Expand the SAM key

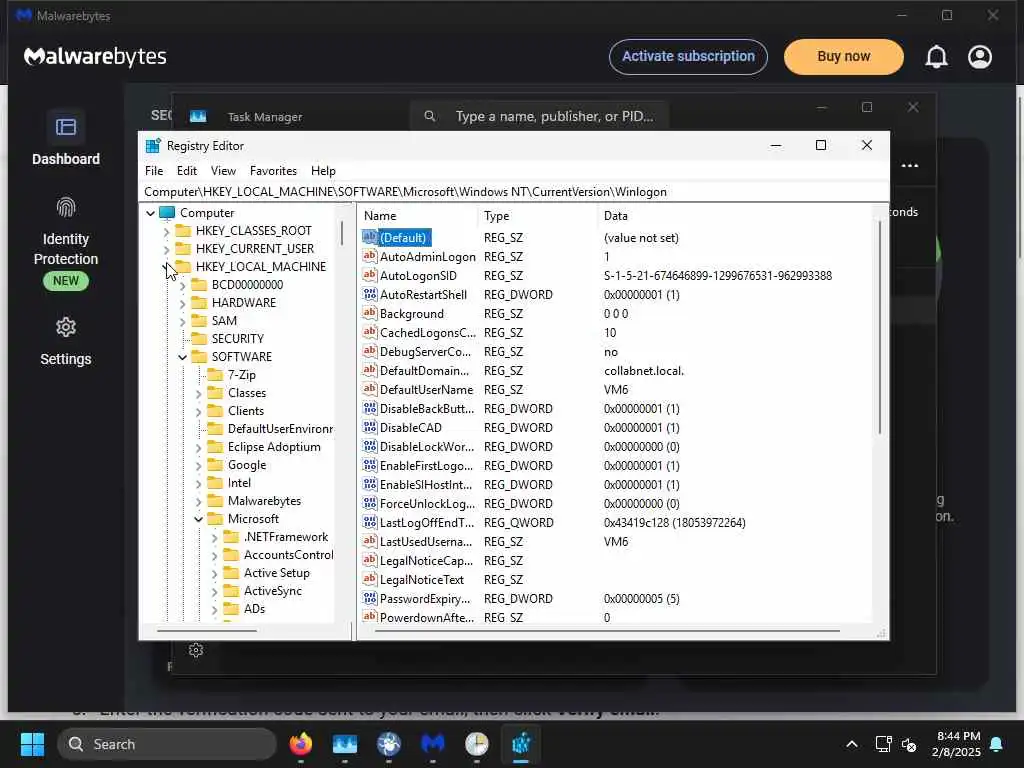(x=182, y=321)
